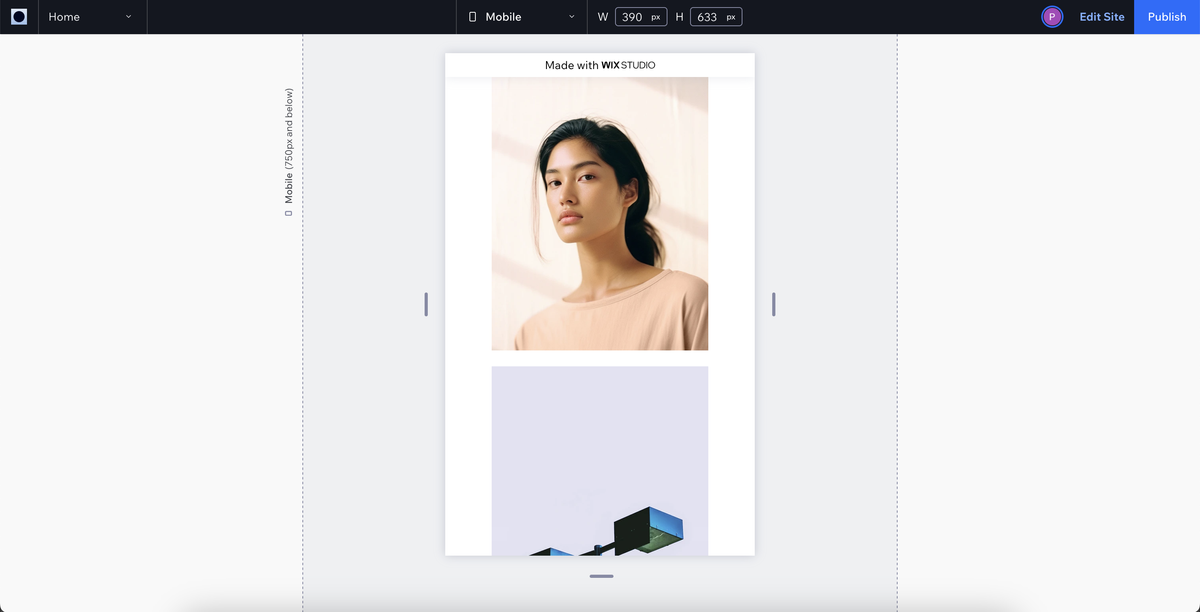Select the Mobile option in the device bar
The height and width of the screenshot is (612, 1200).
point(503,16)
